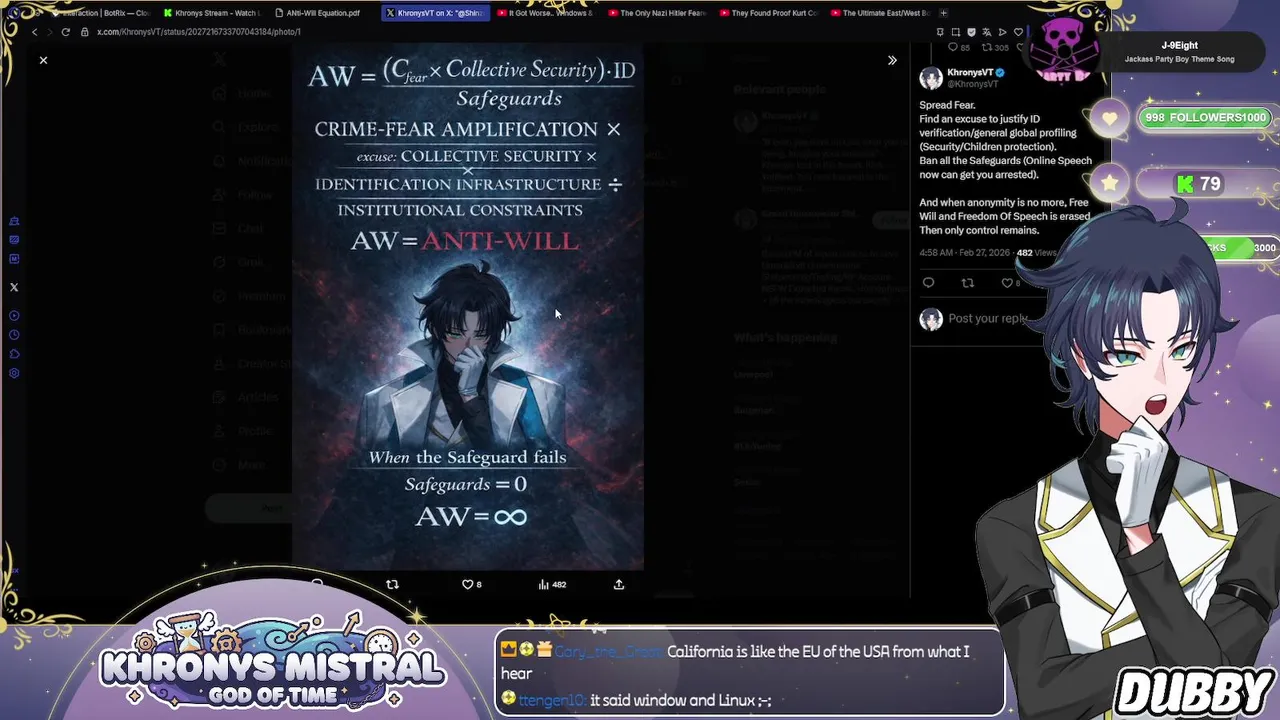Screen dimensions: 1280x720
Task: Click the J-9Eight now playing song title
Action: click(x=1179, y=45)
